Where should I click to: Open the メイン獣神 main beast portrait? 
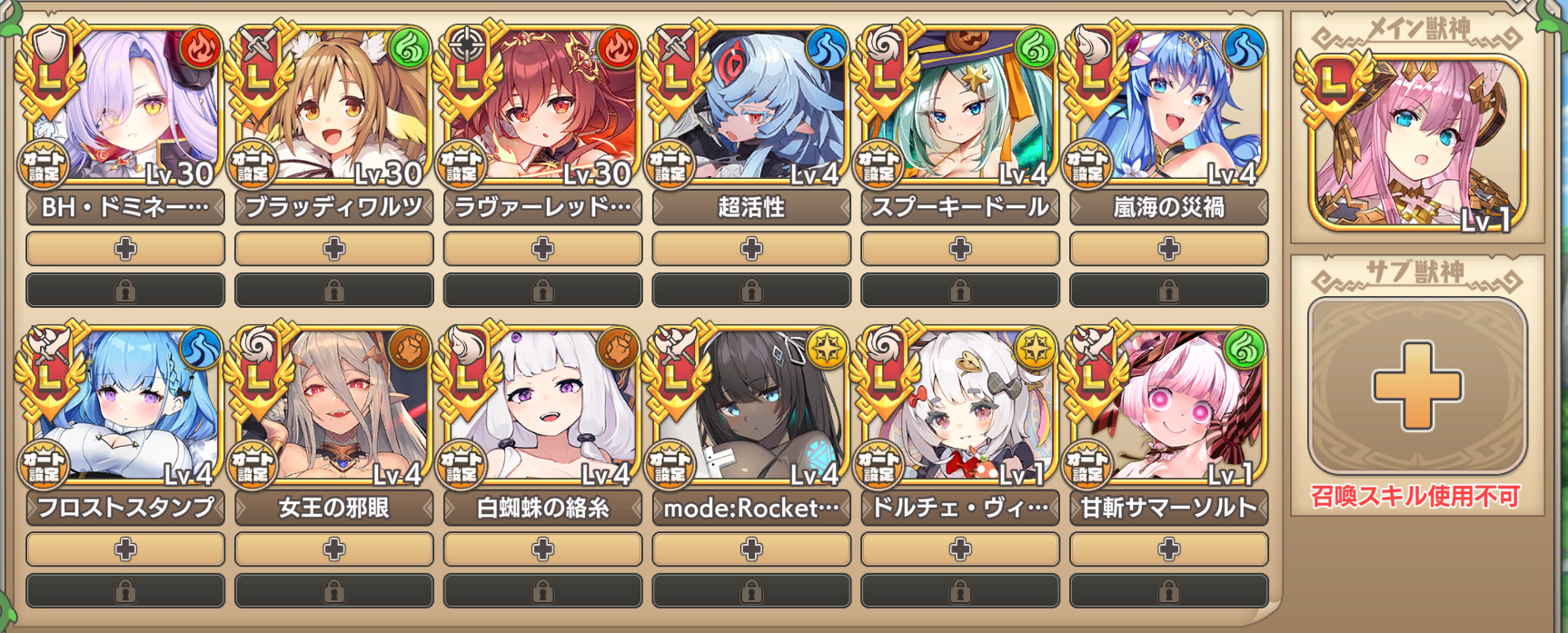point(1418,143)
